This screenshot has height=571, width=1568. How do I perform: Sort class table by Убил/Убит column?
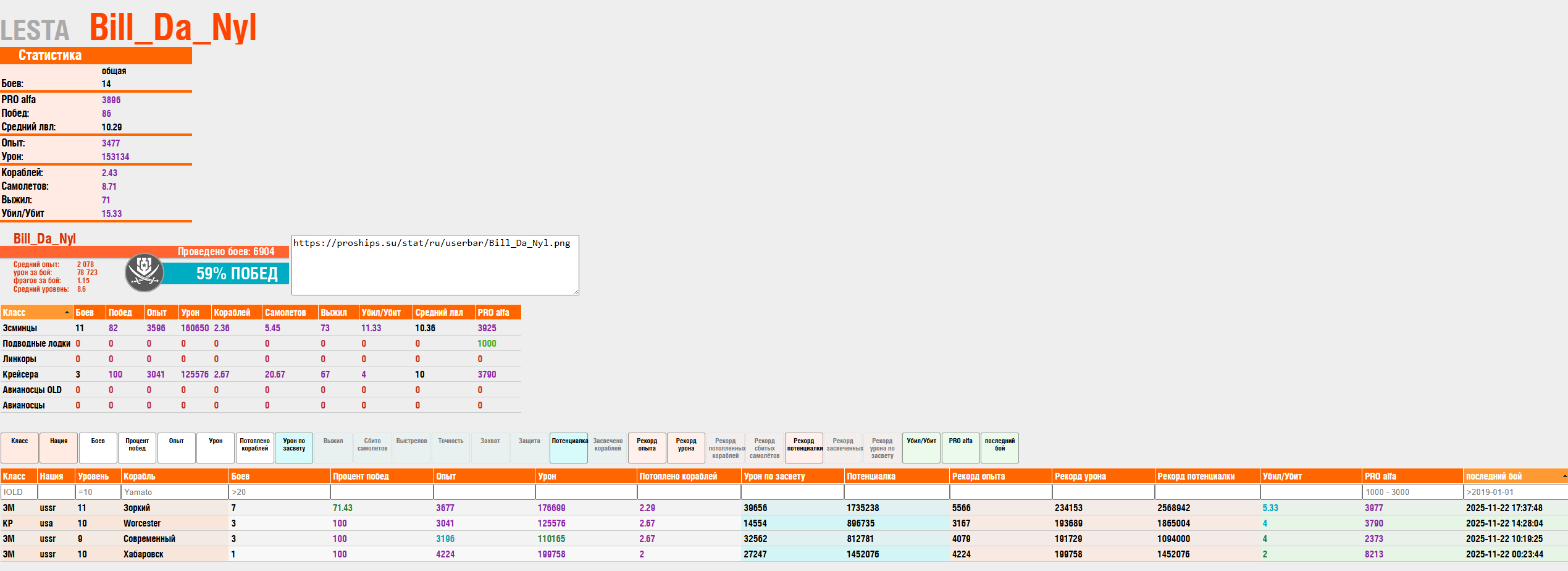[x=384, y=313]
